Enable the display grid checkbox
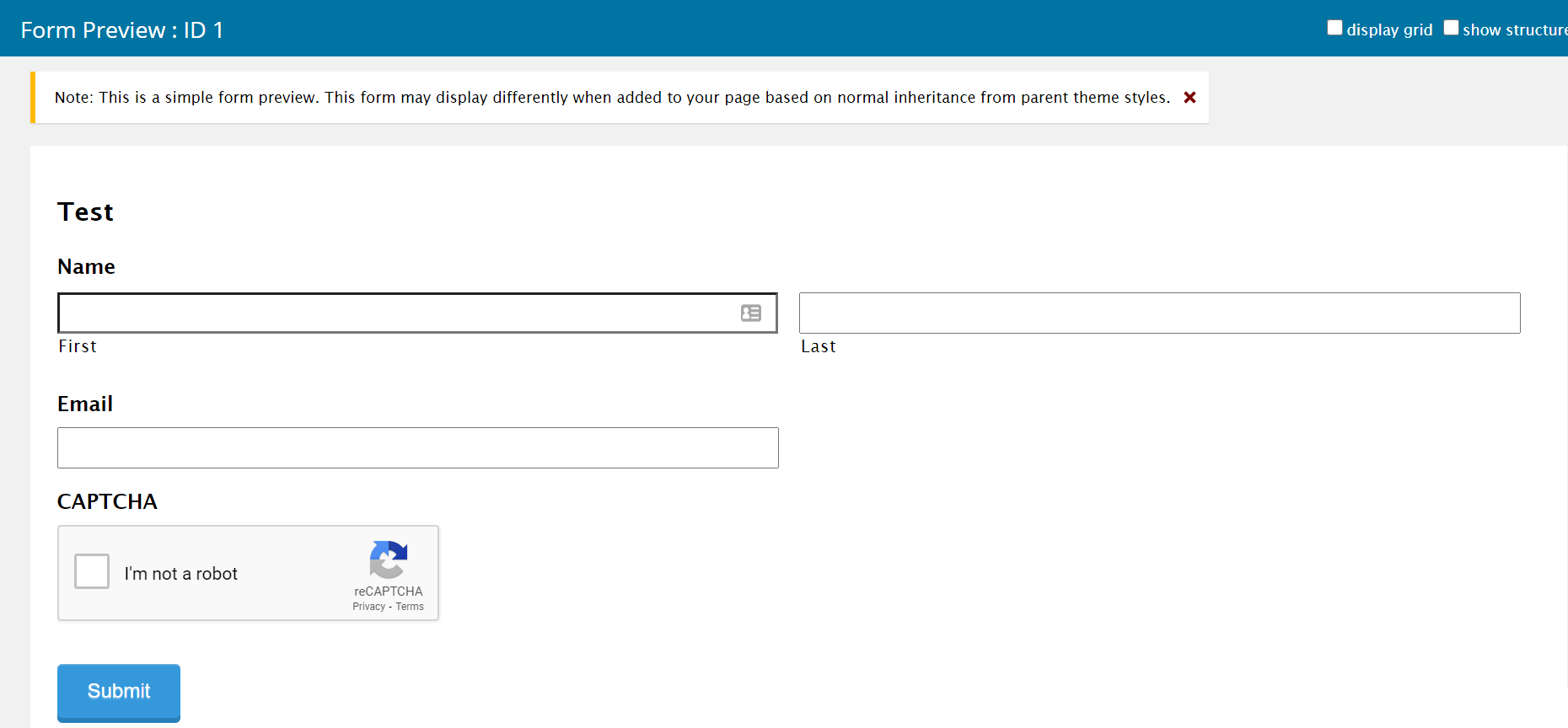The width and height of the screenshot is (1568, 728). click(x=1334, y=28)
